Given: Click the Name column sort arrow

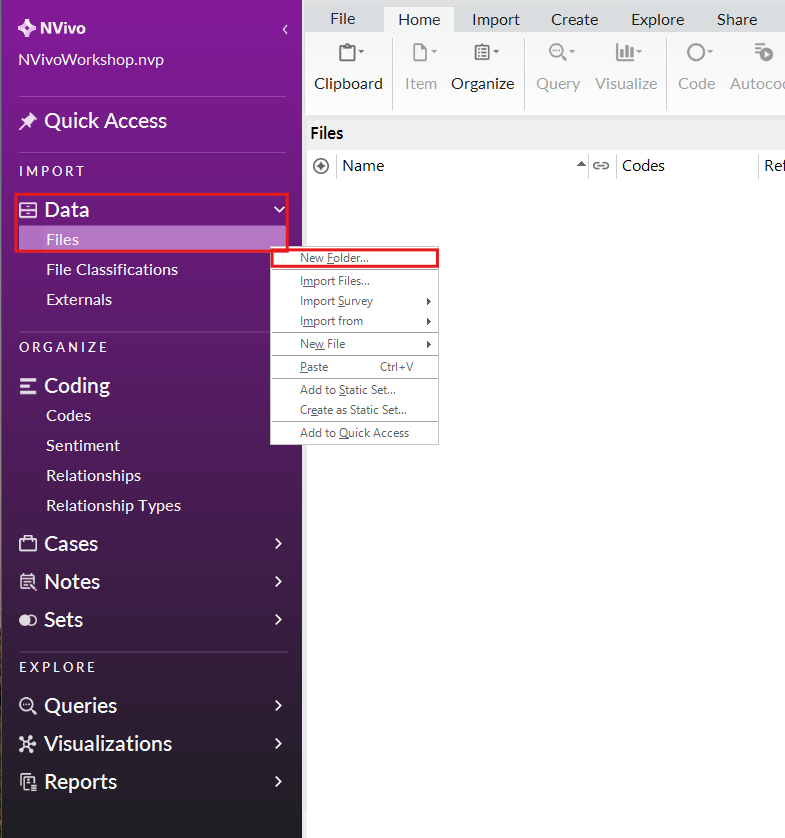Looking at the screenshot, I should [581, 164].
